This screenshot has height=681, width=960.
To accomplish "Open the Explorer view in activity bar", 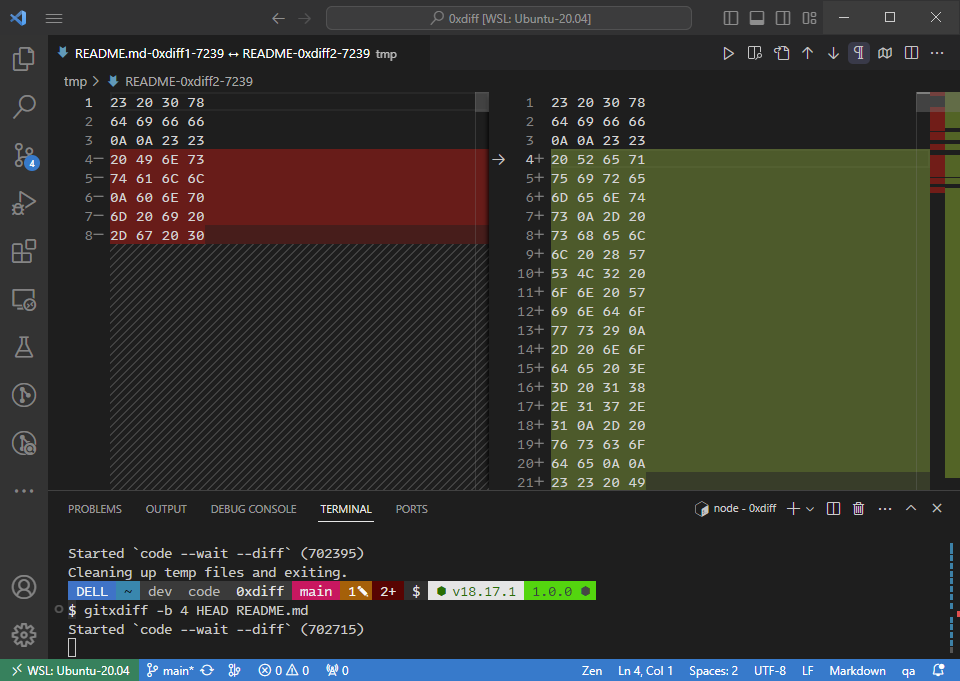I will [x=24, y=59].
